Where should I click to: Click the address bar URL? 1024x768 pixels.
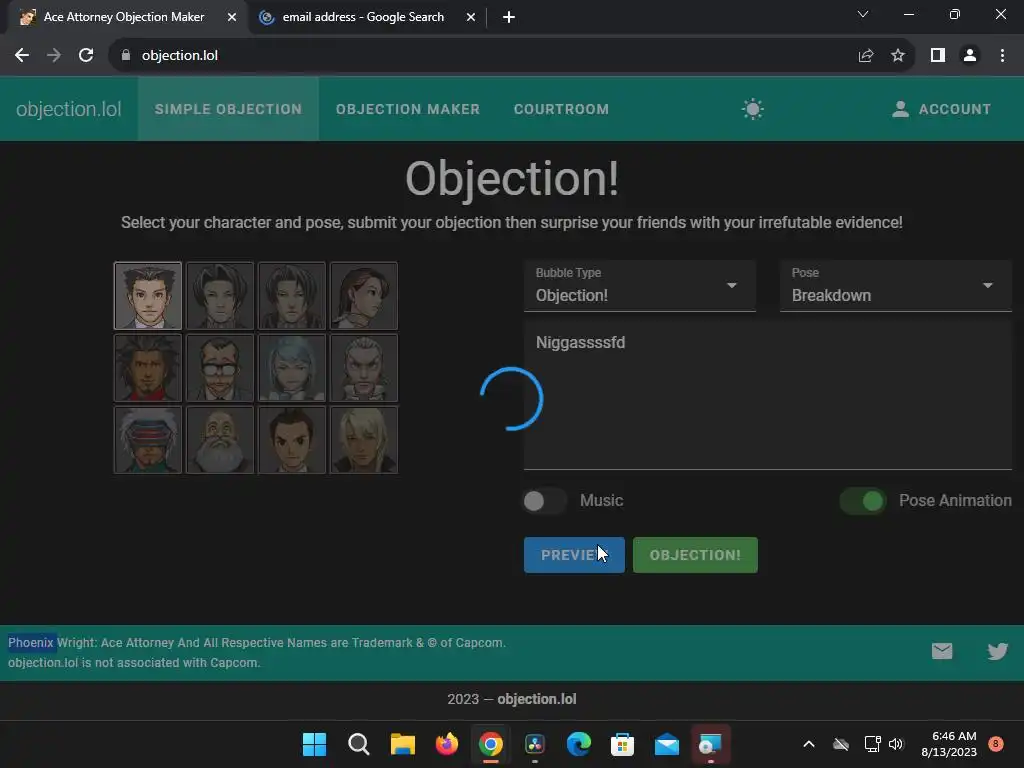(x=180, y=56)
